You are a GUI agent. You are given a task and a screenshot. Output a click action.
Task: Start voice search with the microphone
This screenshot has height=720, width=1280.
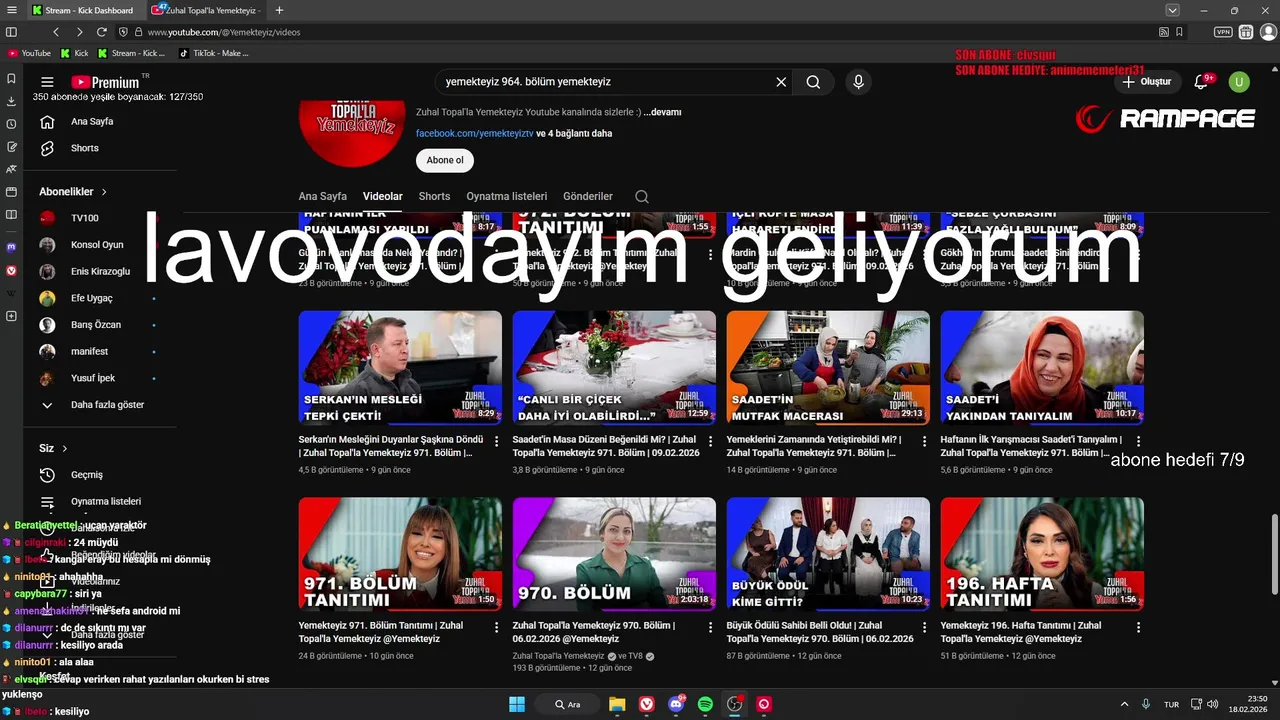[858, 82]
